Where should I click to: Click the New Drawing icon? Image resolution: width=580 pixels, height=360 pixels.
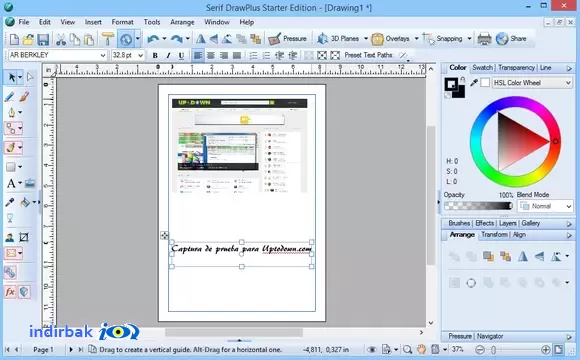pos(14,39)
